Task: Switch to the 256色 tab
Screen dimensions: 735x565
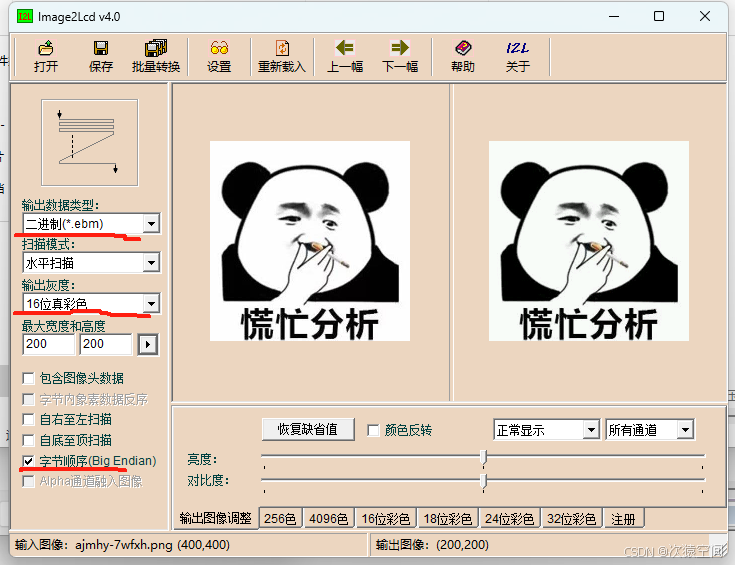Action: 280,519
